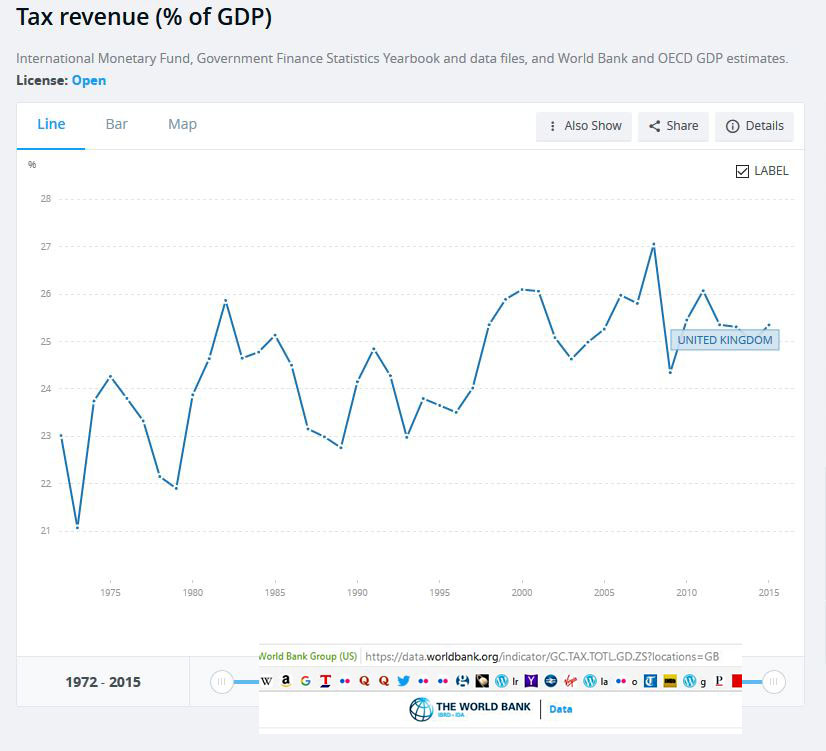Toggle the UNITED KINGDOM series label
The height and width of the screenshot is (751, 826).
pos(724,340)
